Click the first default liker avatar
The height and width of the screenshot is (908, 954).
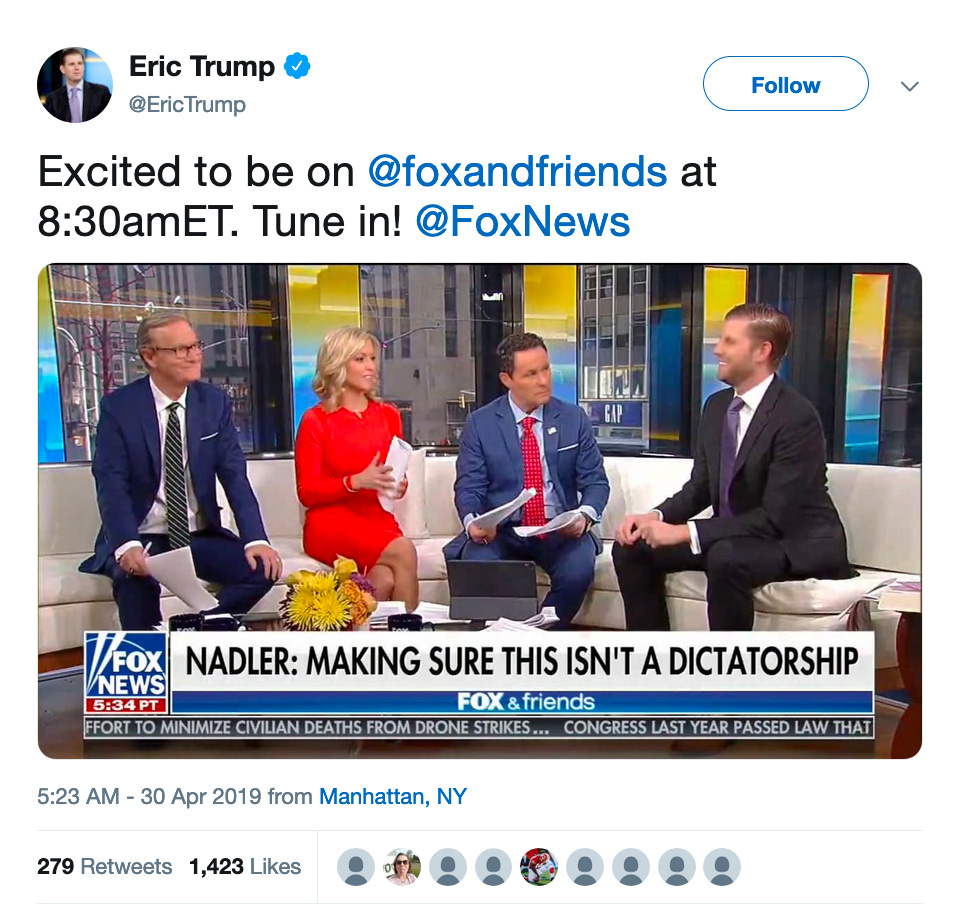click(x=356, y=867)
